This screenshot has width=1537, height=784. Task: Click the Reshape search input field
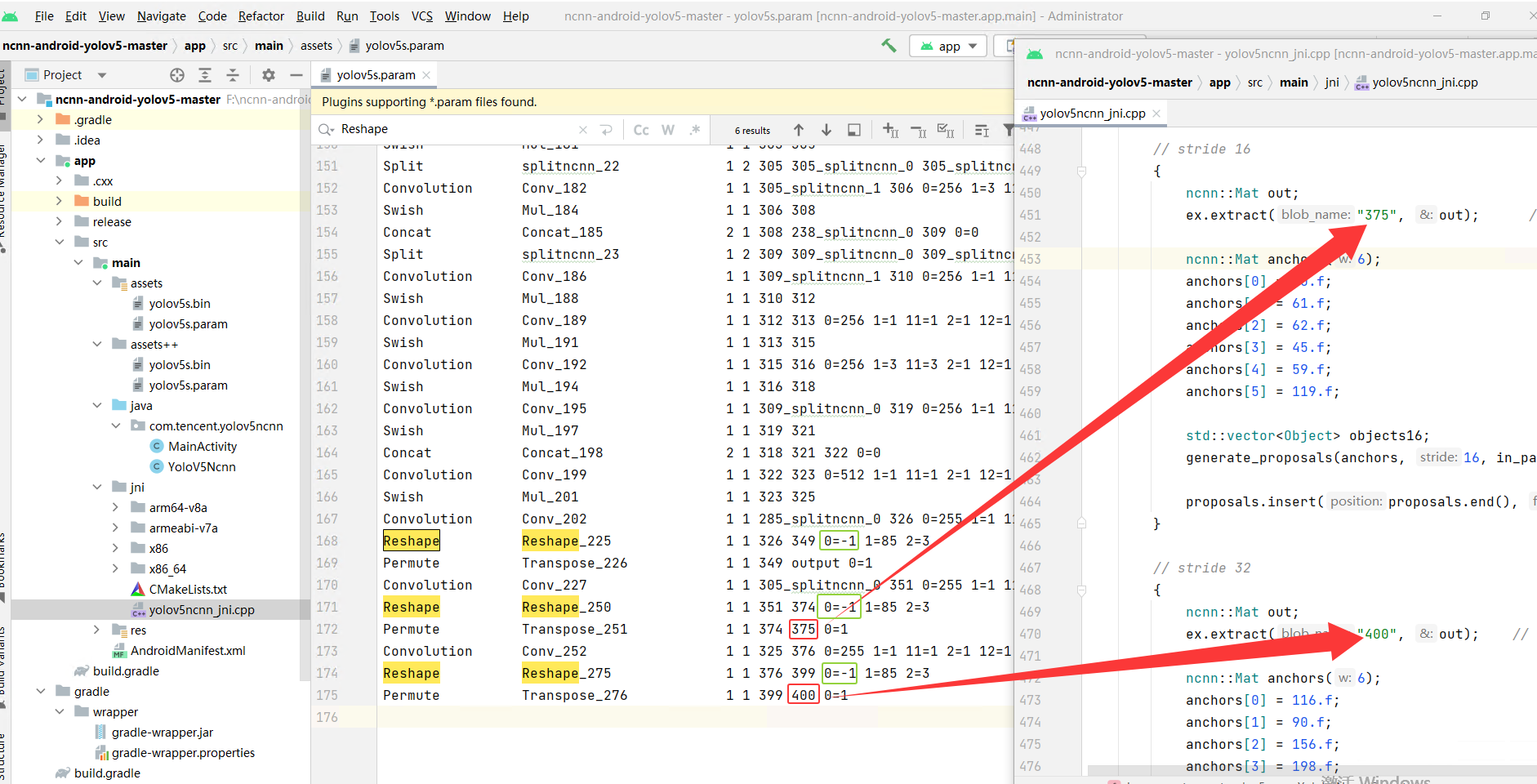[457, 130]
